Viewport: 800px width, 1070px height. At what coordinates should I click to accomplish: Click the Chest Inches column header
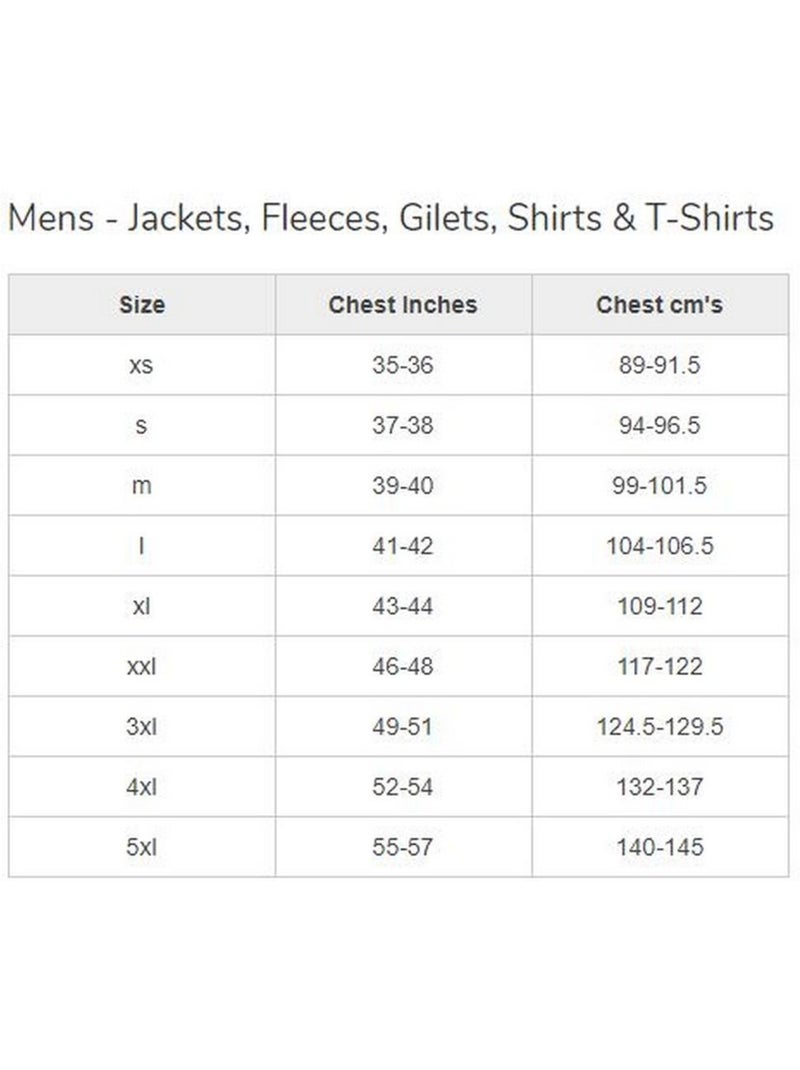tap(403, 304)
